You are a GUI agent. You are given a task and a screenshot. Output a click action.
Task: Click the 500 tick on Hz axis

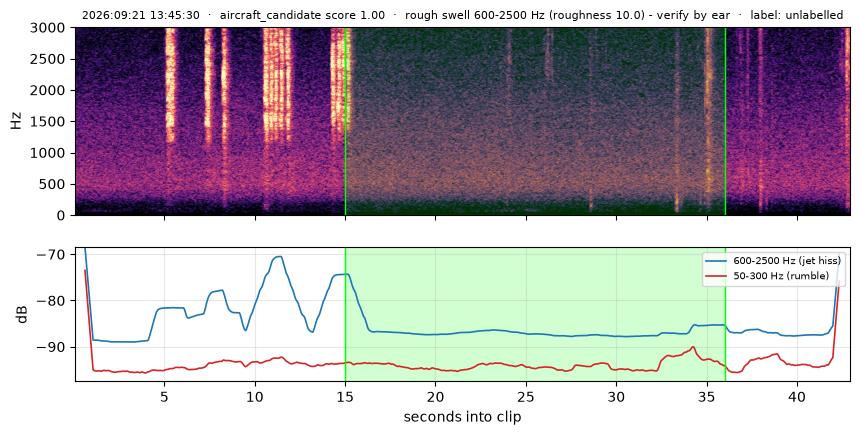tap(54, 184)
